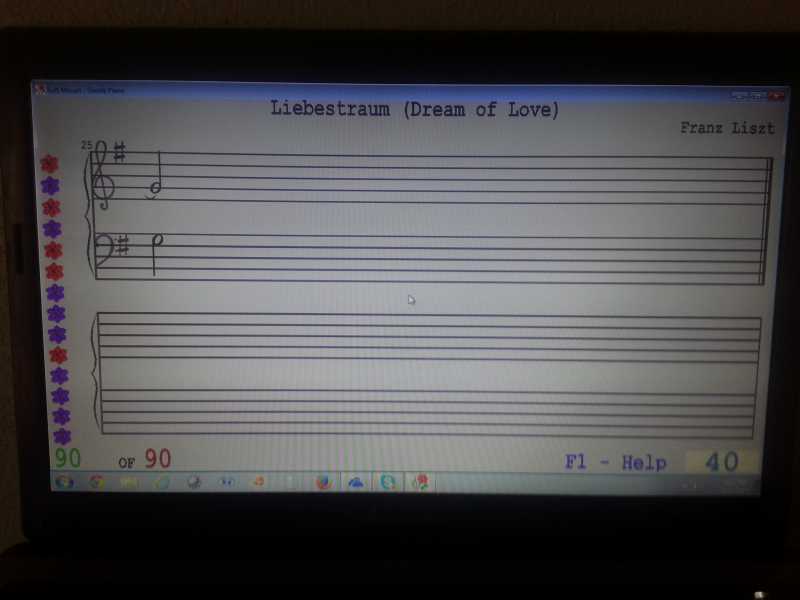The width and height of the screenshot is (800, 600).
Task: Open the Windows Start menu orb
Action: click(64, 482)
